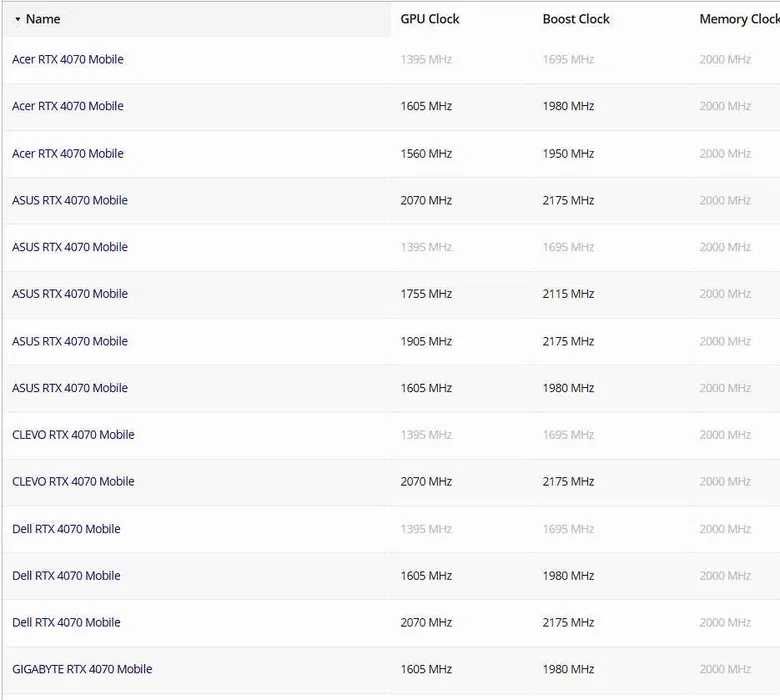The height and width of the screenshot is (700, 780).
Task: Click 1395 MHz GPU clock in 1395 MHz Dell row
Action: (x=426, y=529)
